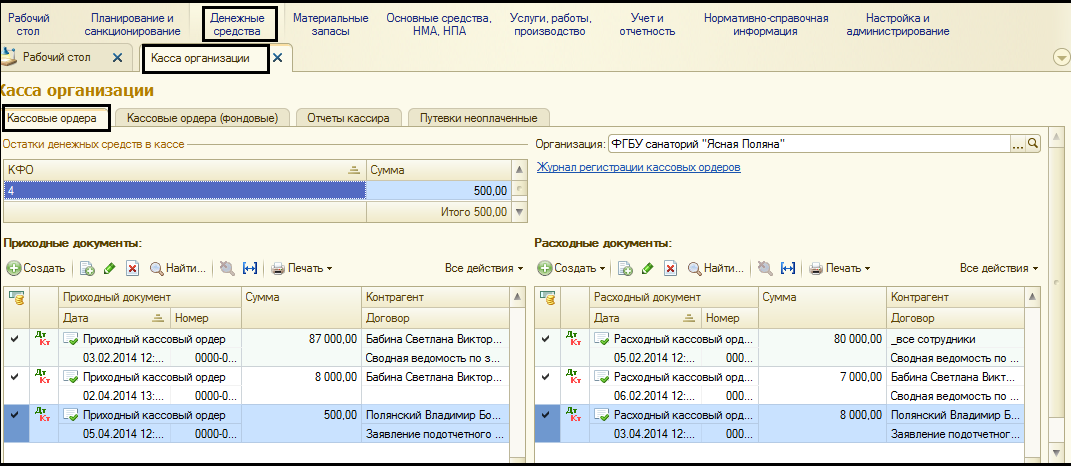The width and height of the screenshot is (1071, 466).
Task: Open the Печать dropdown for incoming documents
Action: click(301, 268)
